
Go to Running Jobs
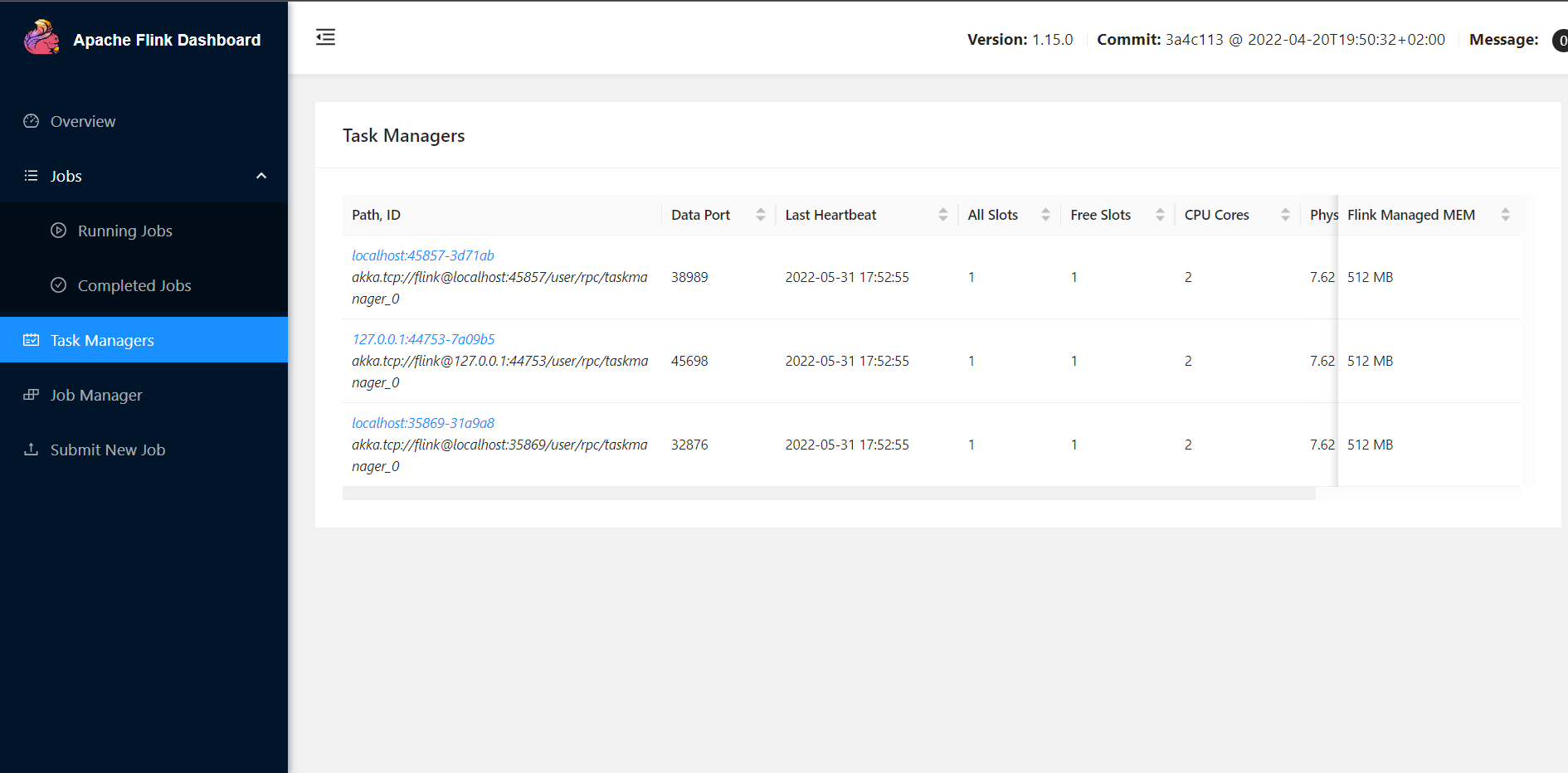tap(144, 231)
